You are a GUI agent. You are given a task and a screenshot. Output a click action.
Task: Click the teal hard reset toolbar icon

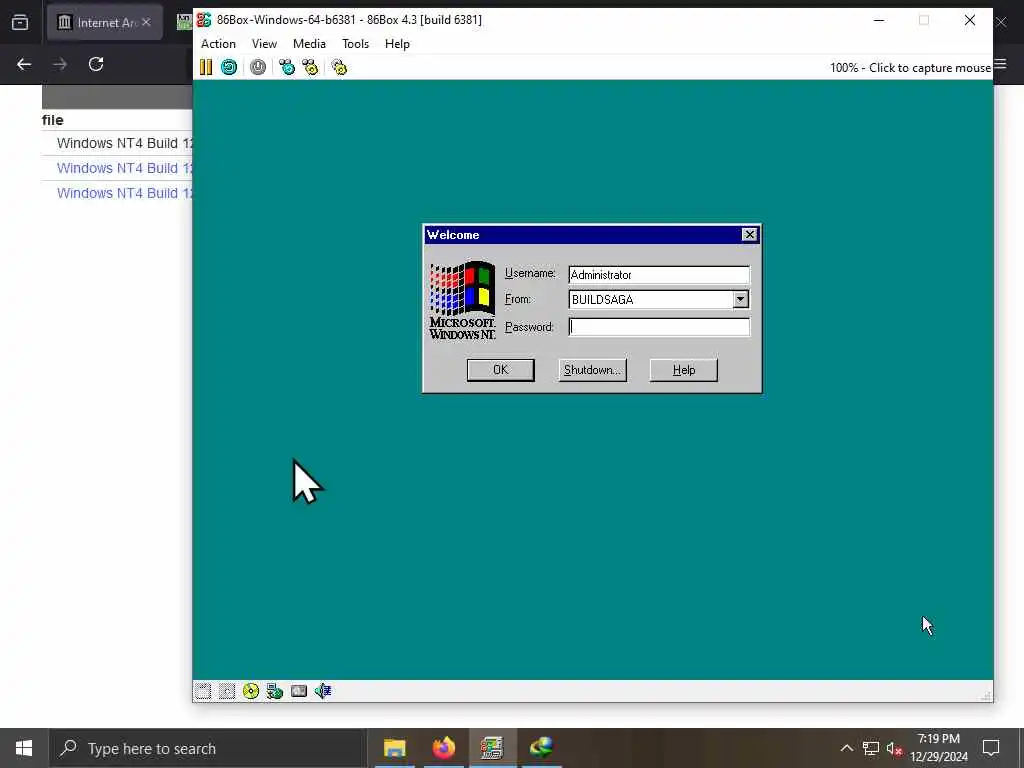(x=229, y=67)
